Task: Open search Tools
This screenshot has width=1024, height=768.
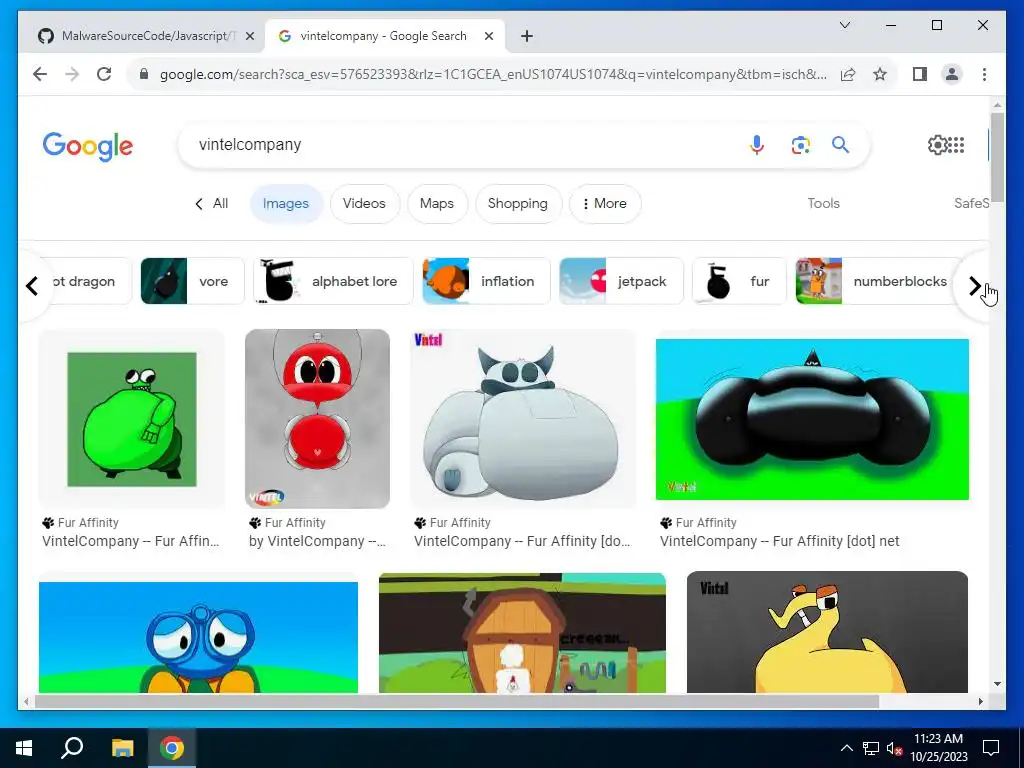Action: (x=824, y=204)
